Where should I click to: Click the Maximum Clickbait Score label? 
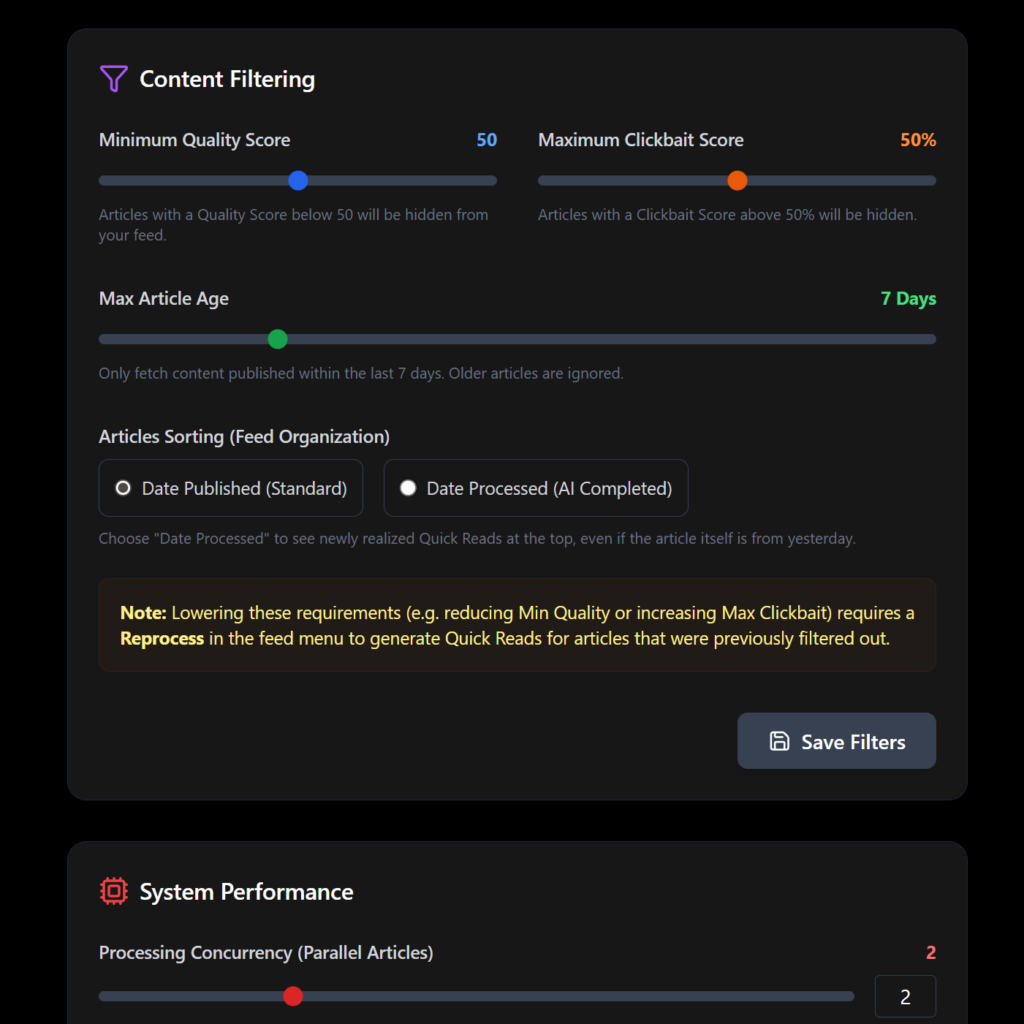(641, 140)
